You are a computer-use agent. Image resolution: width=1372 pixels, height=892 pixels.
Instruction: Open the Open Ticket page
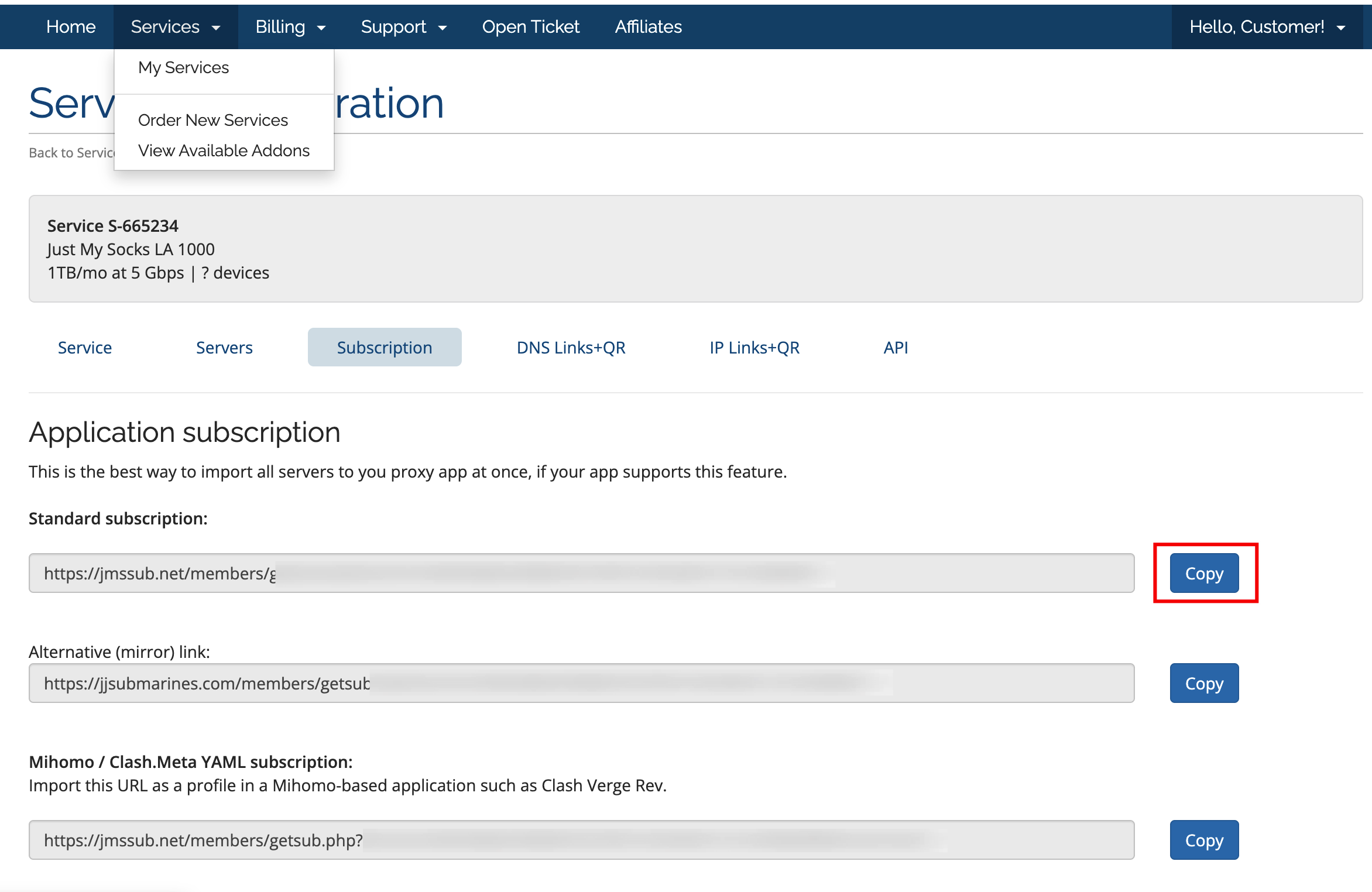[x=530, y=27]
